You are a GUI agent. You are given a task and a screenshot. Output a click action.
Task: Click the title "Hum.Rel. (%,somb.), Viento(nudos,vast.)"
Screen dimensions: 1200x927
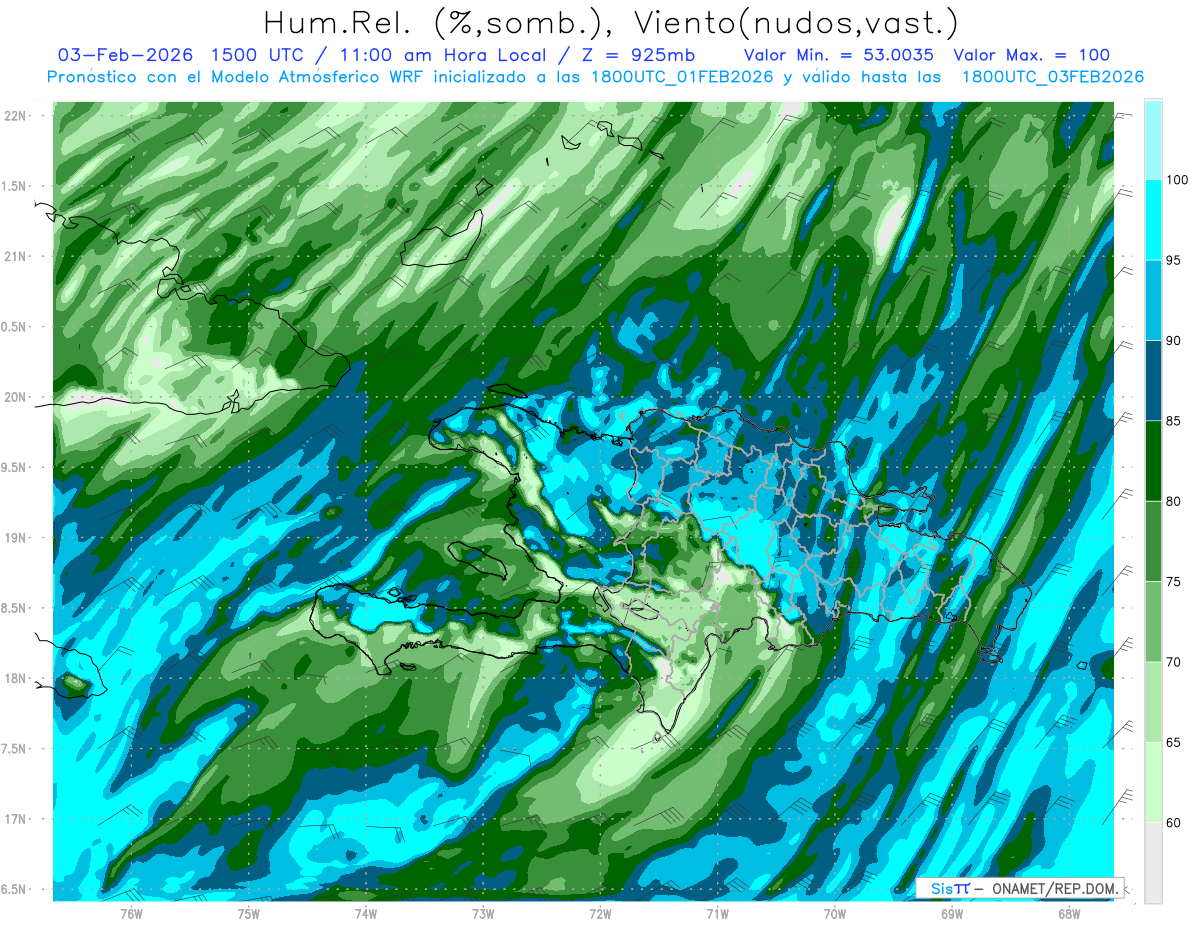[x=611, y=24]
